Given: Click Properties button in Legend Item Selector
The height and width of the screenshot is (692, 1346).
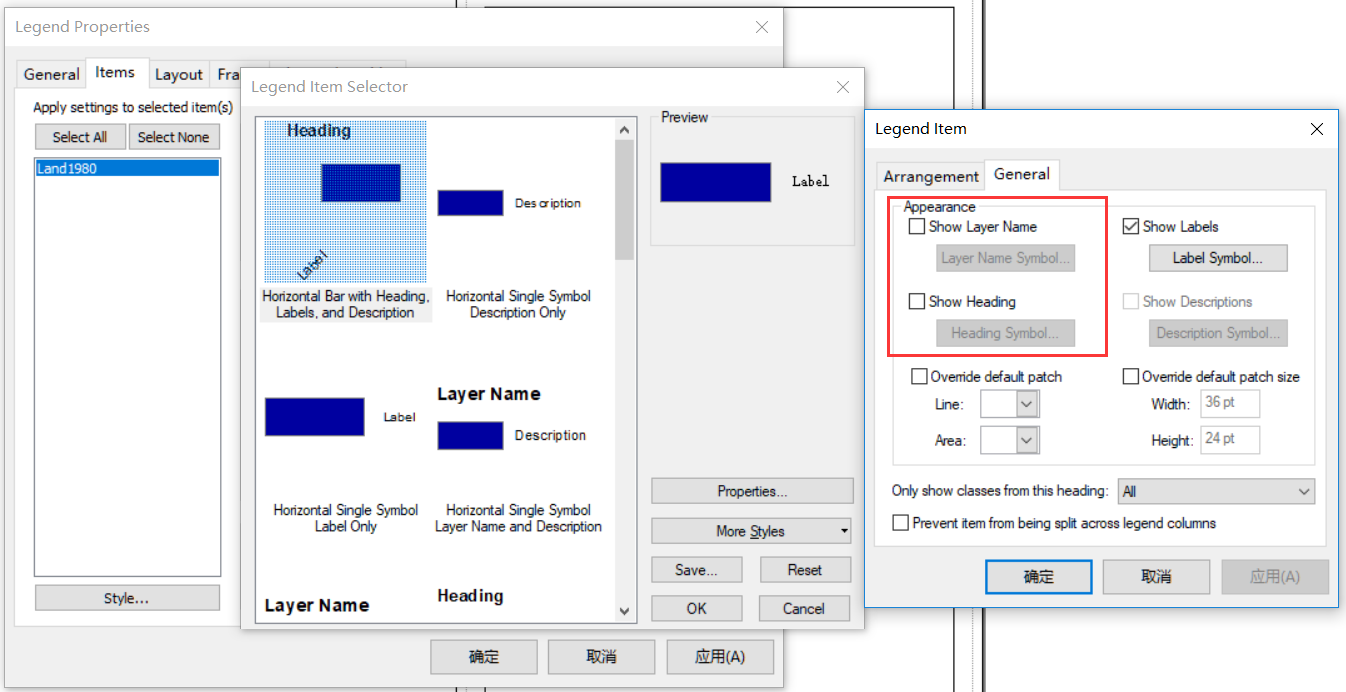Looking at the screenshot, I should coord(752,491).
